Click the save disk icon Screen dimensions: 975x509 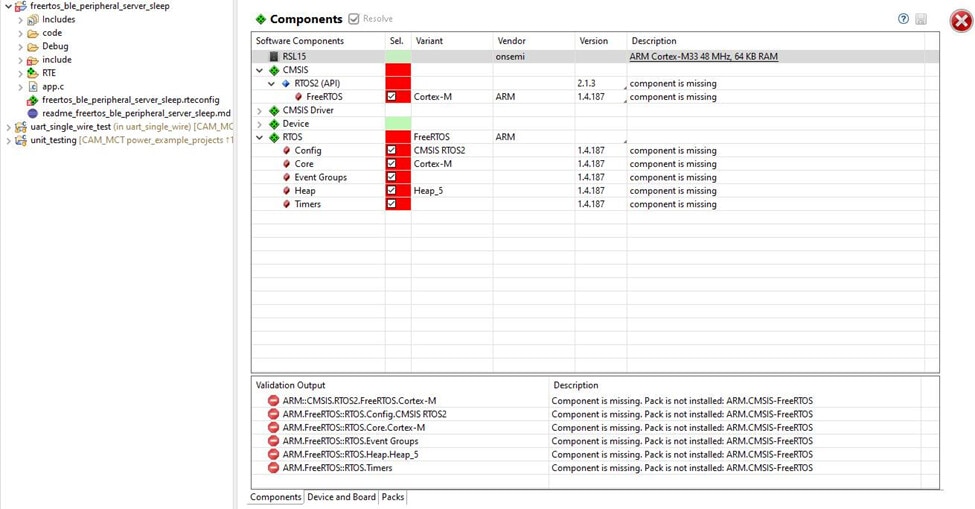[x=920, y=19]
